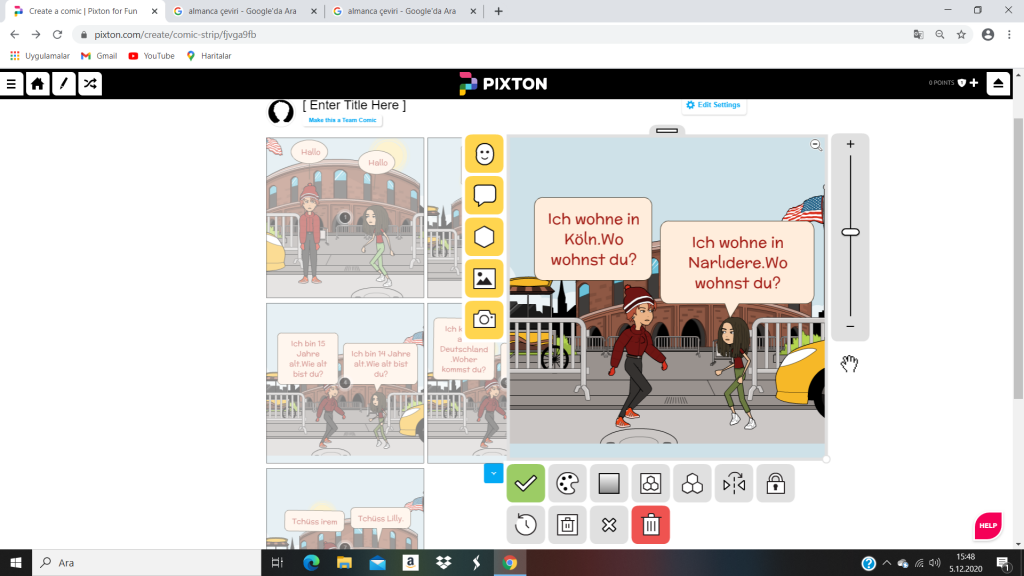
Task: Click the camera photo tool
Action: 484,320
